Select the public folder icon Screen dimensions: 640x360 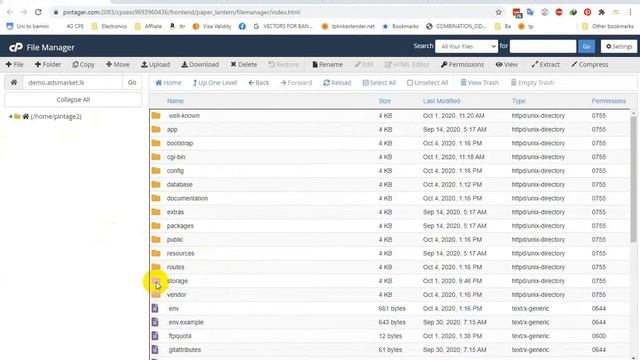[x=156, y=239]
